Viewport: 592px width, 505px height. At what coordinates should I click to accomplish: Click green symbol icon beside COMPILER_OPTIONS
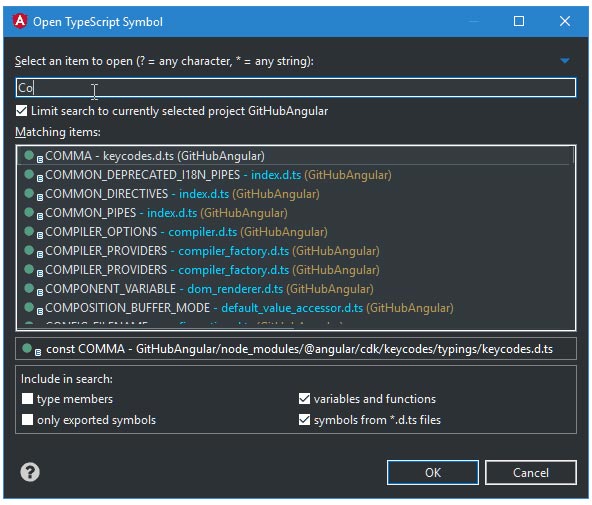coord(29,231)
